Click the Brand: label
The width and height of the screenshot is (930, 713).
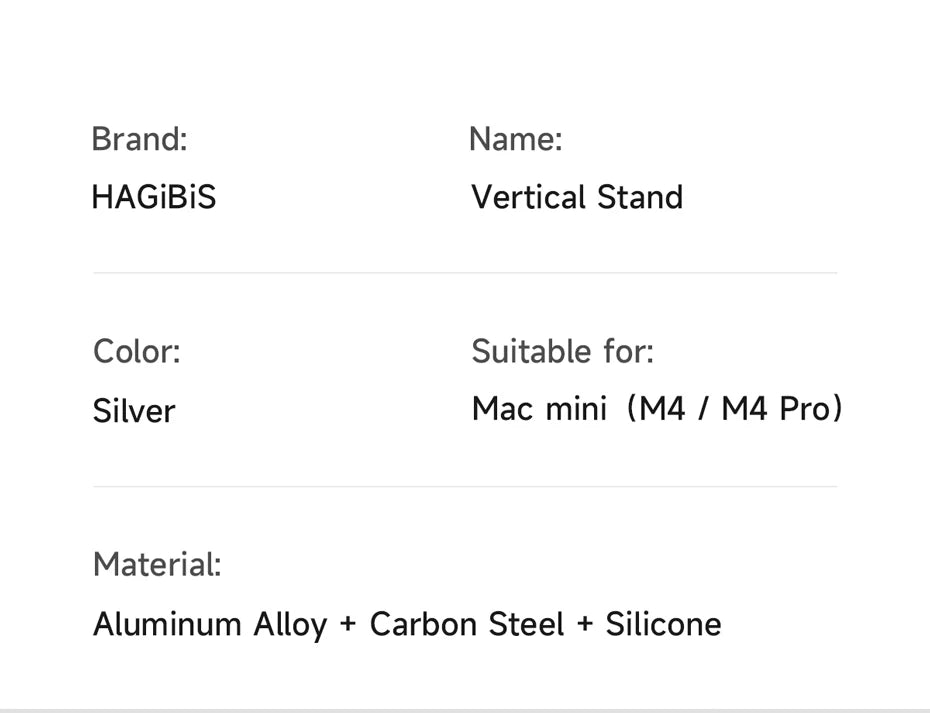[139, 139]
